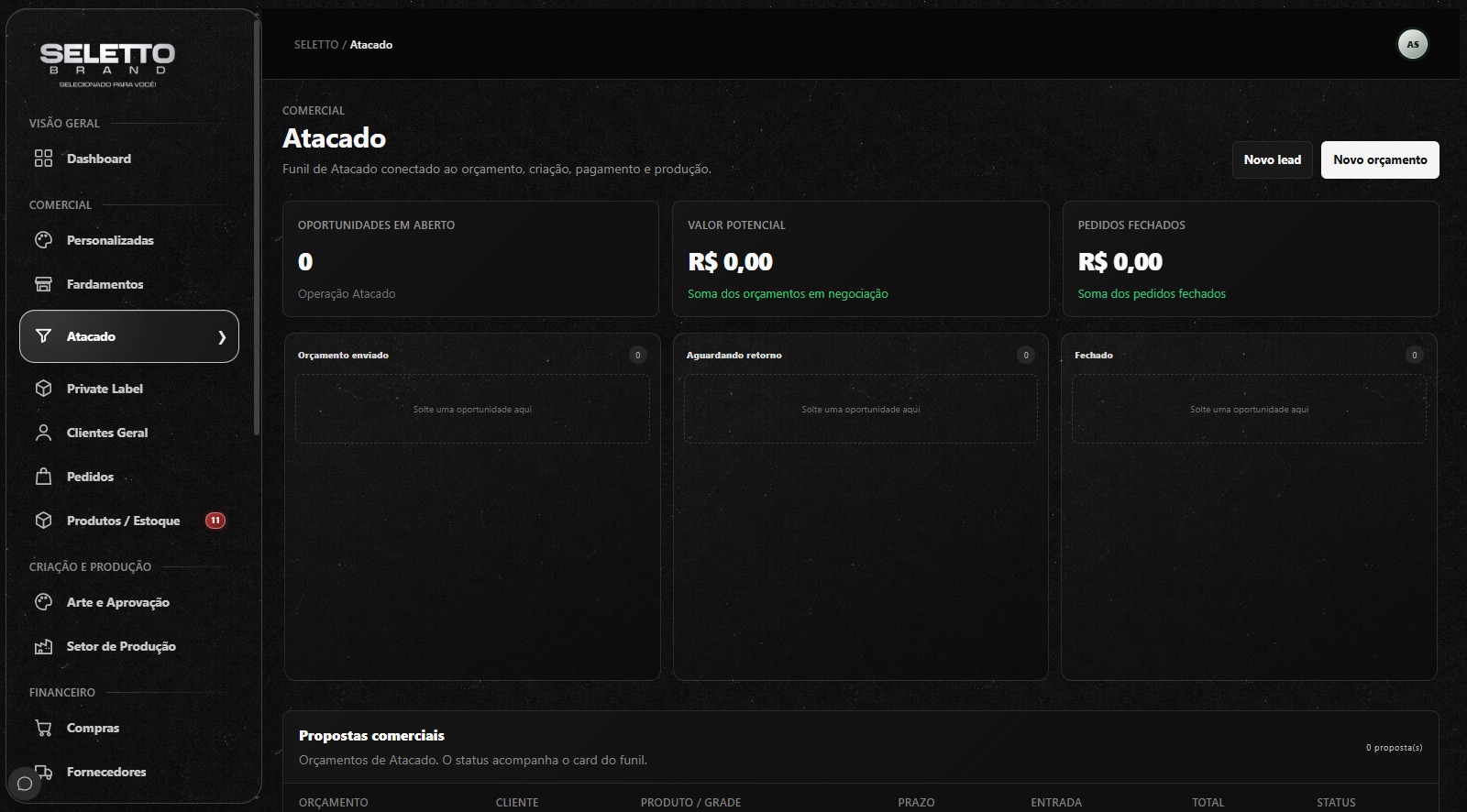Click the CLIENTE column header

click(x=517, y=802)
